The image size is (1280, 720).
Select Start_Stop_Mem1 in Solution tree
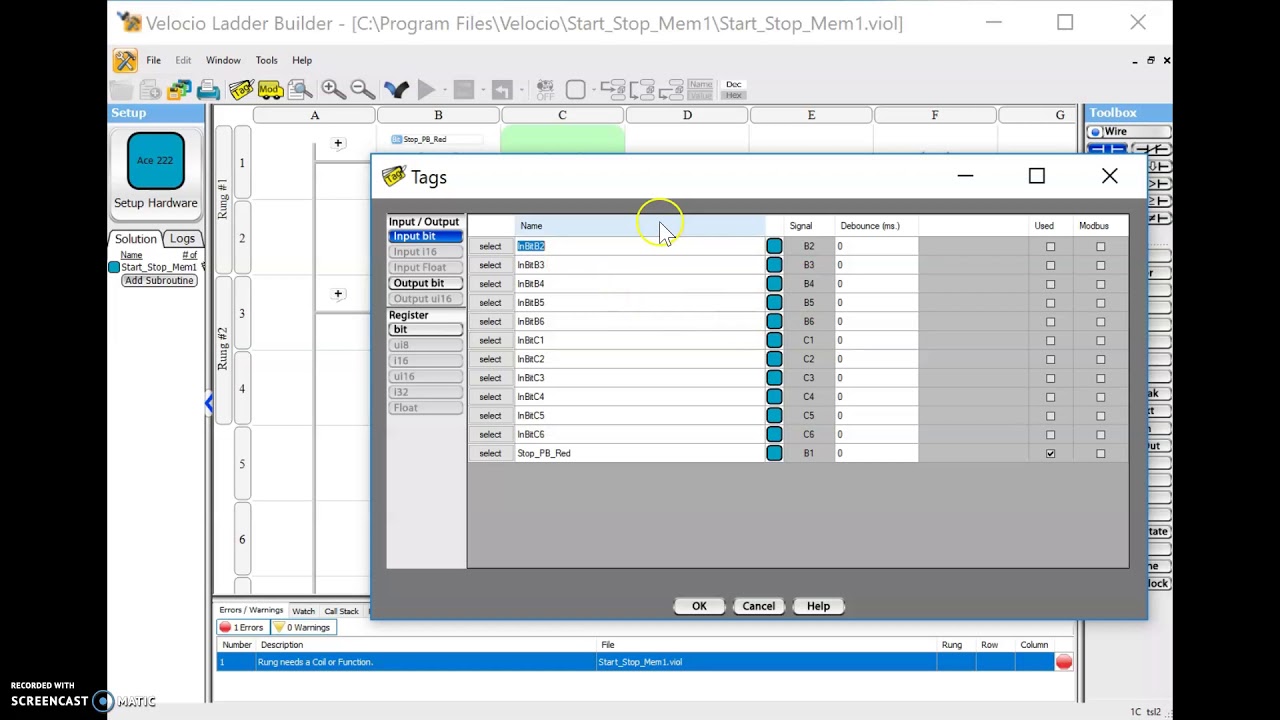[157, 267]
